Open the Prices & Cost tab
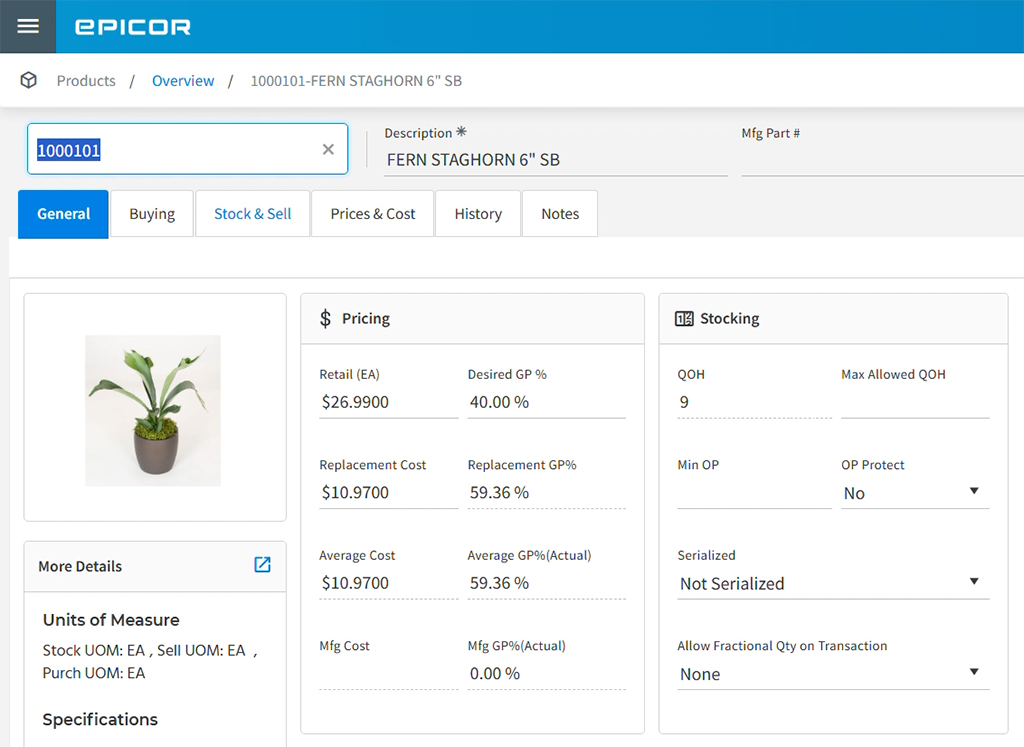Screen dimensions: 1024x747 click(372, 213)
